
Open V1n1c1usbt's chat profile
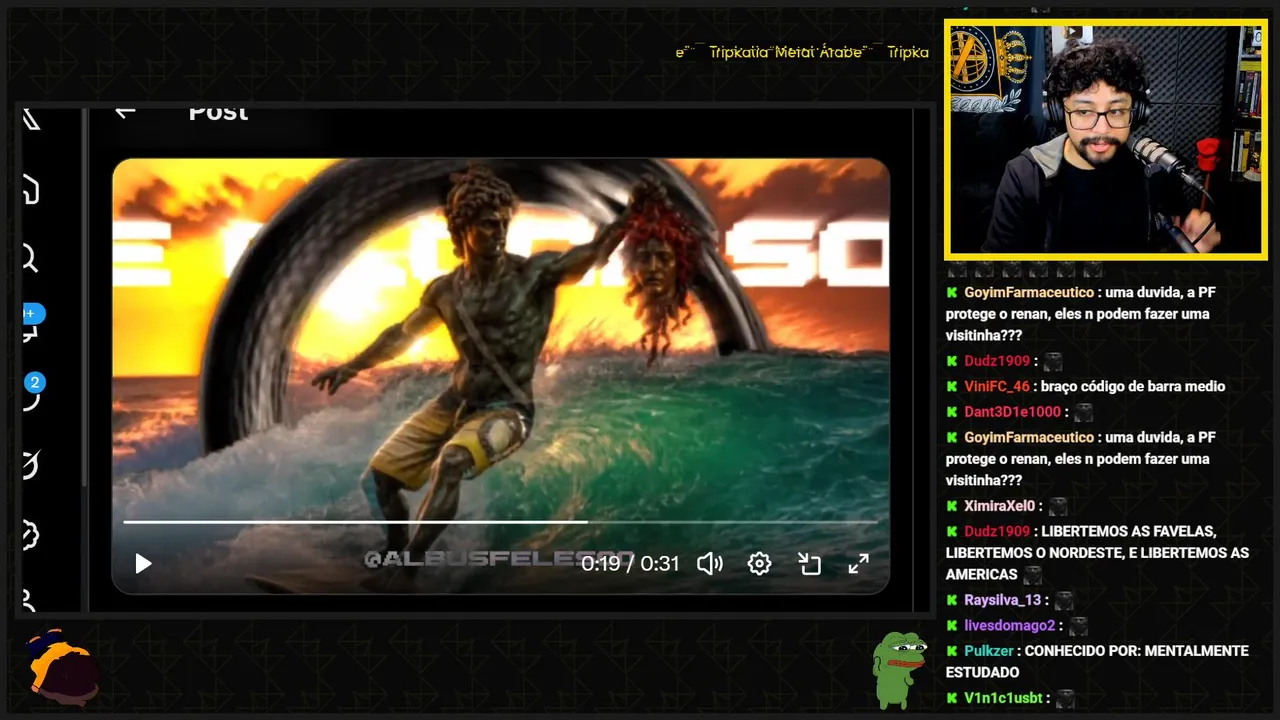point(1004,698)
